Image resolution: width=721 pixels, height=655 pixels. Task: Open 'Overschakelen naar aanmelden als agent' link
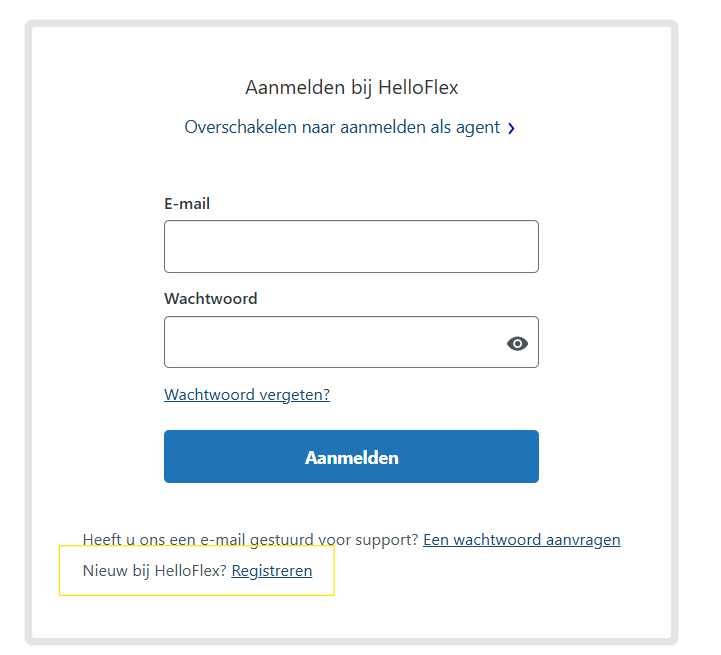click(x=342, y=128)
